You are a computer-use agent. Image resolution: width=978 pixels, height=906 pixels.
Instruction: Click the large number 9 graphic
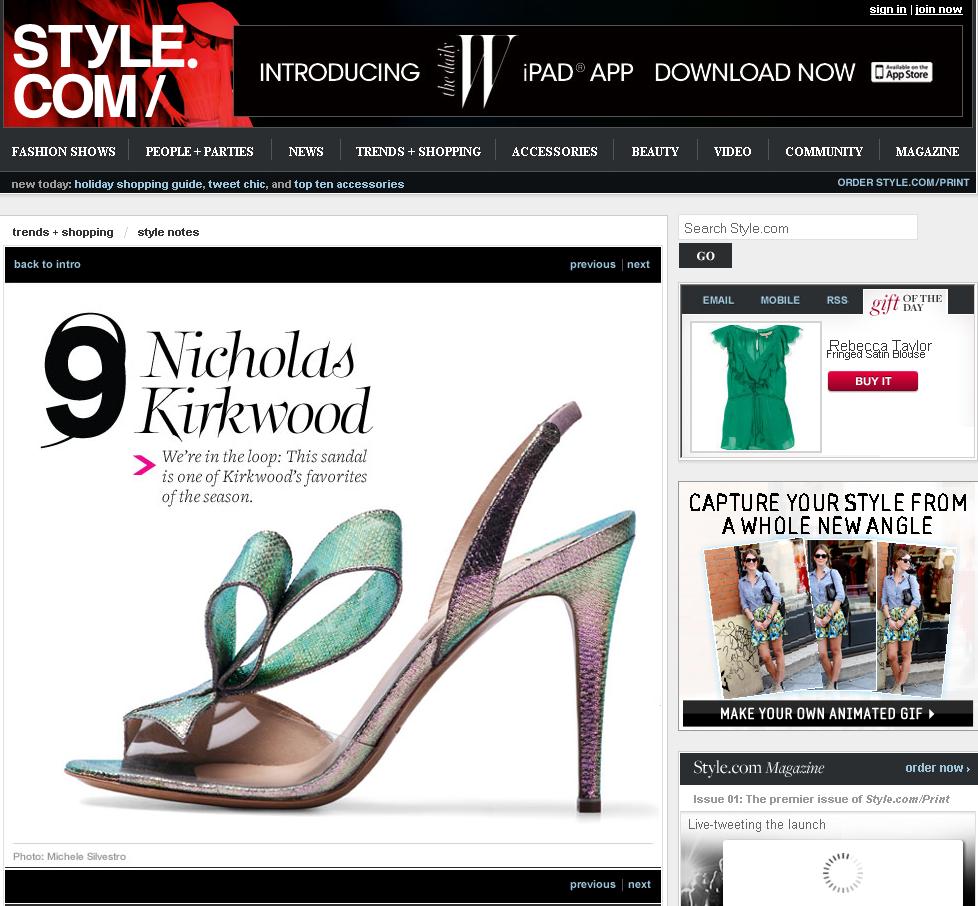[x=87, y=378]
